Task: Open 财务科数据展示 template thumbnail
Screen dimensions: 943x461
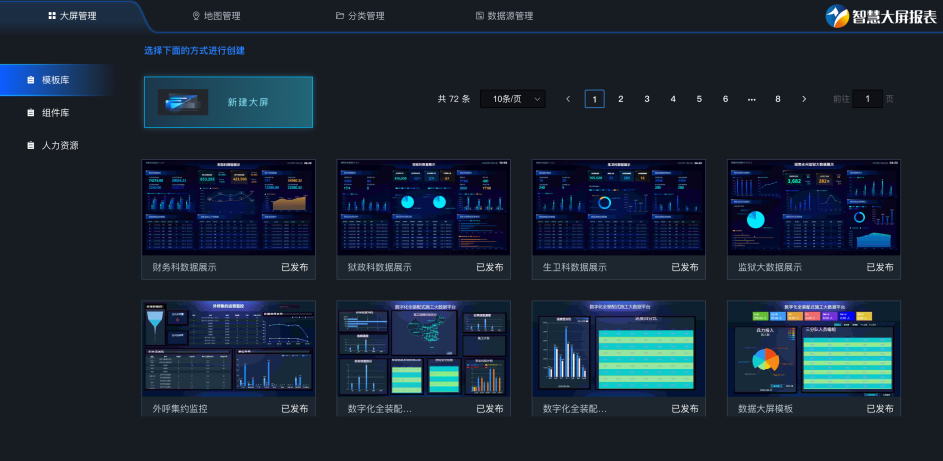Action: pos(229,207)
